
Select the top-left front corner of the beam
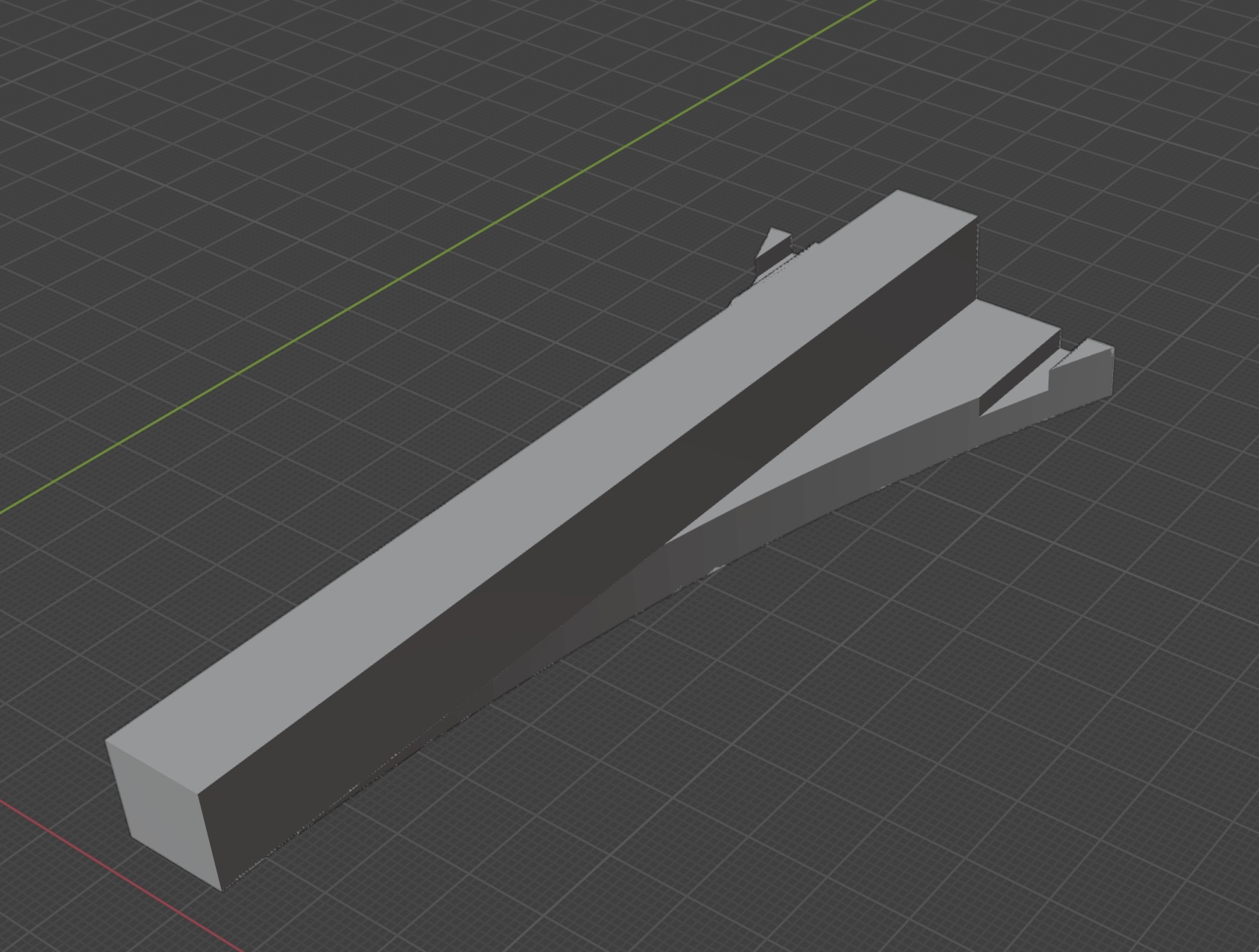click(x=106, y=743)
